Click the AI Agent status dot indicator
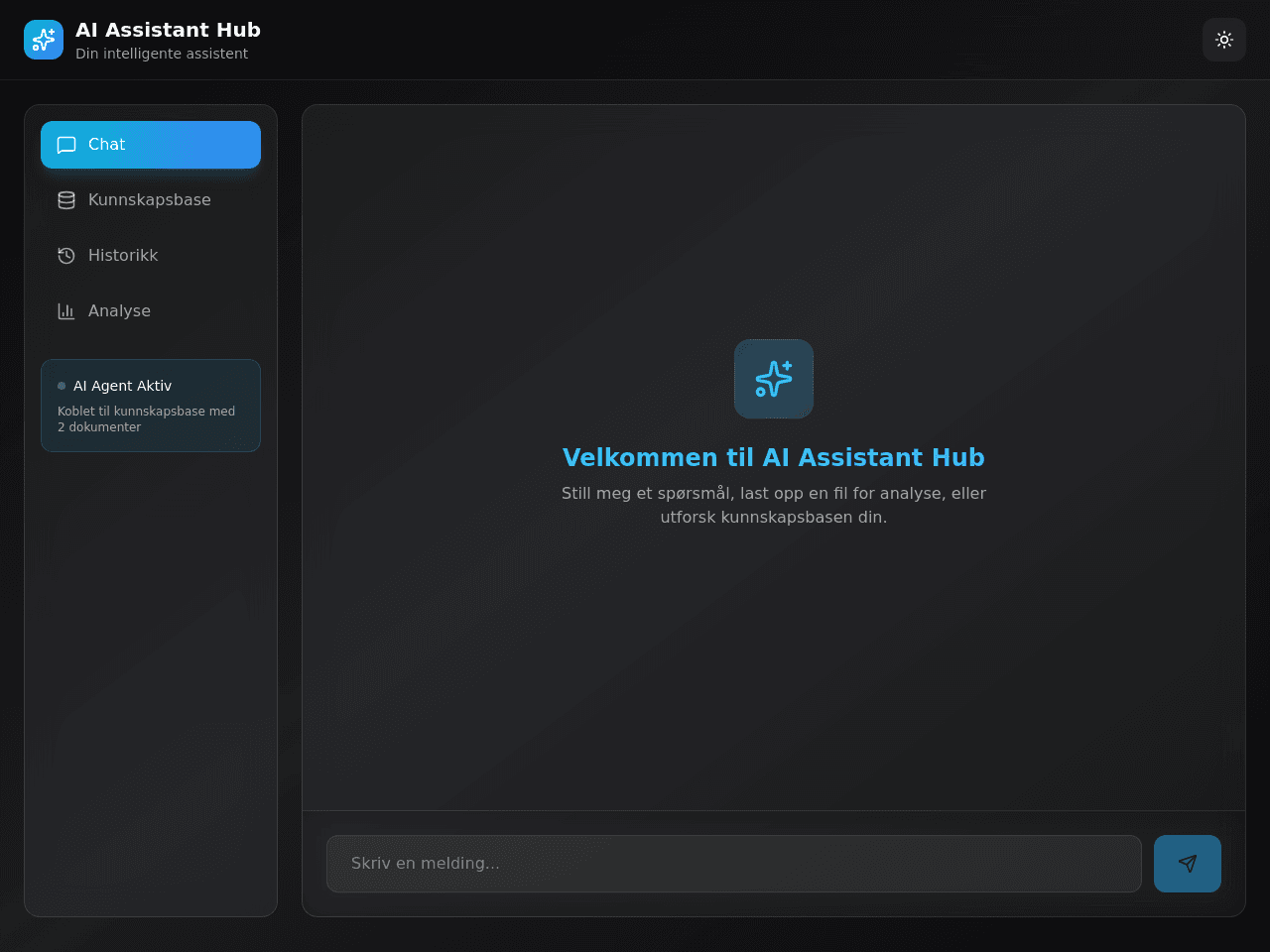This screenshot has width=1270, height=952. (62, 386)
